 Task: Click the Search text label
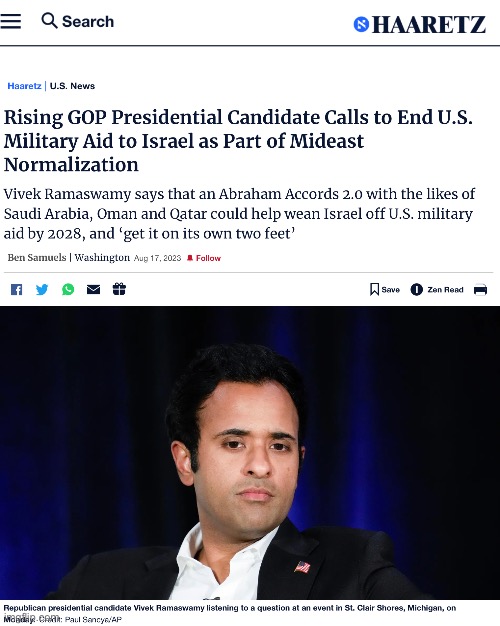click(x=88, y=22)
